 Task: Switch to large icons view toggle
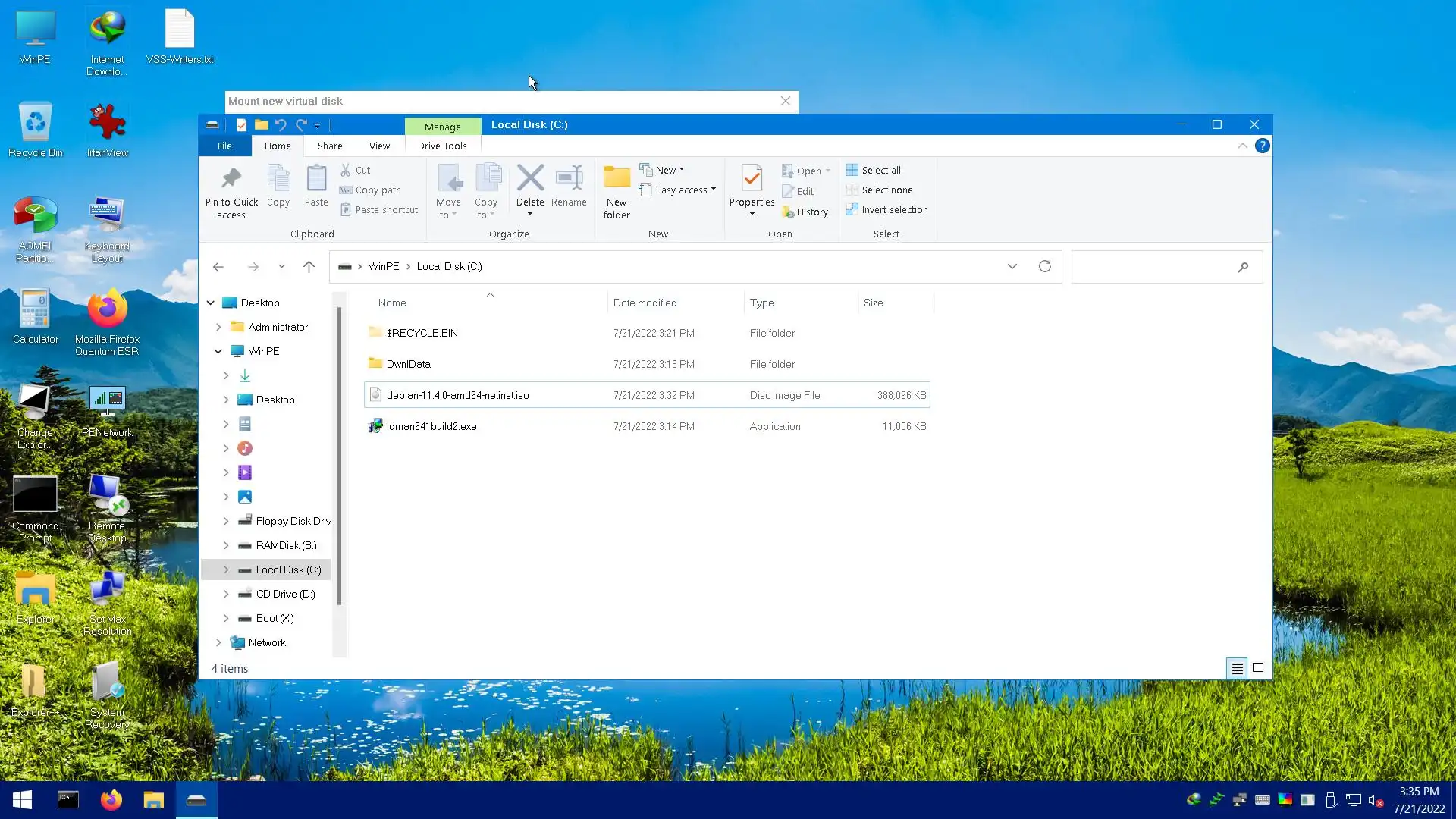point(1258,669)
